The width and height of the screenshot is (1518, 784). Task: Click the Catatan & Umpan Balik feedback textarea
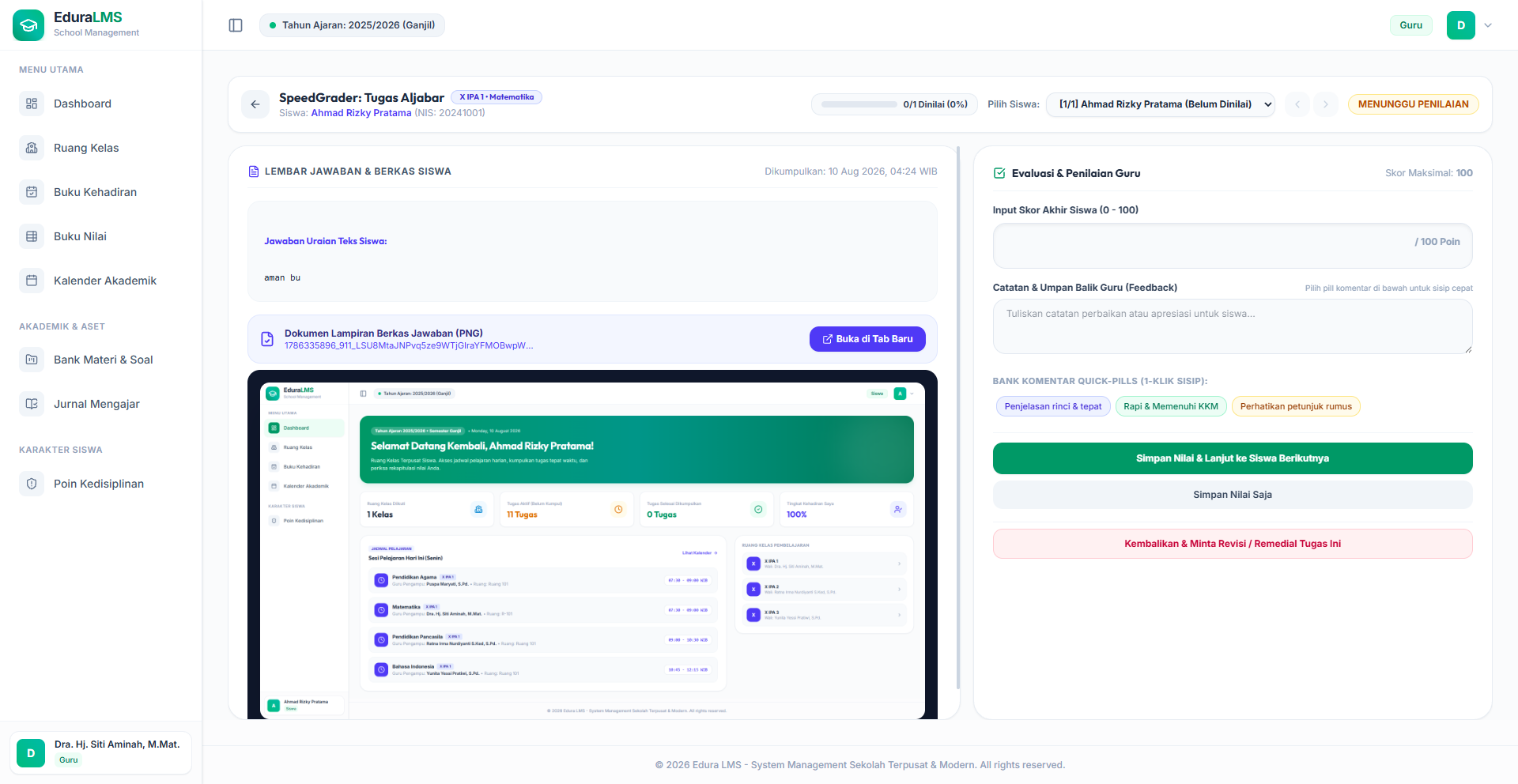pos(1233,326)
